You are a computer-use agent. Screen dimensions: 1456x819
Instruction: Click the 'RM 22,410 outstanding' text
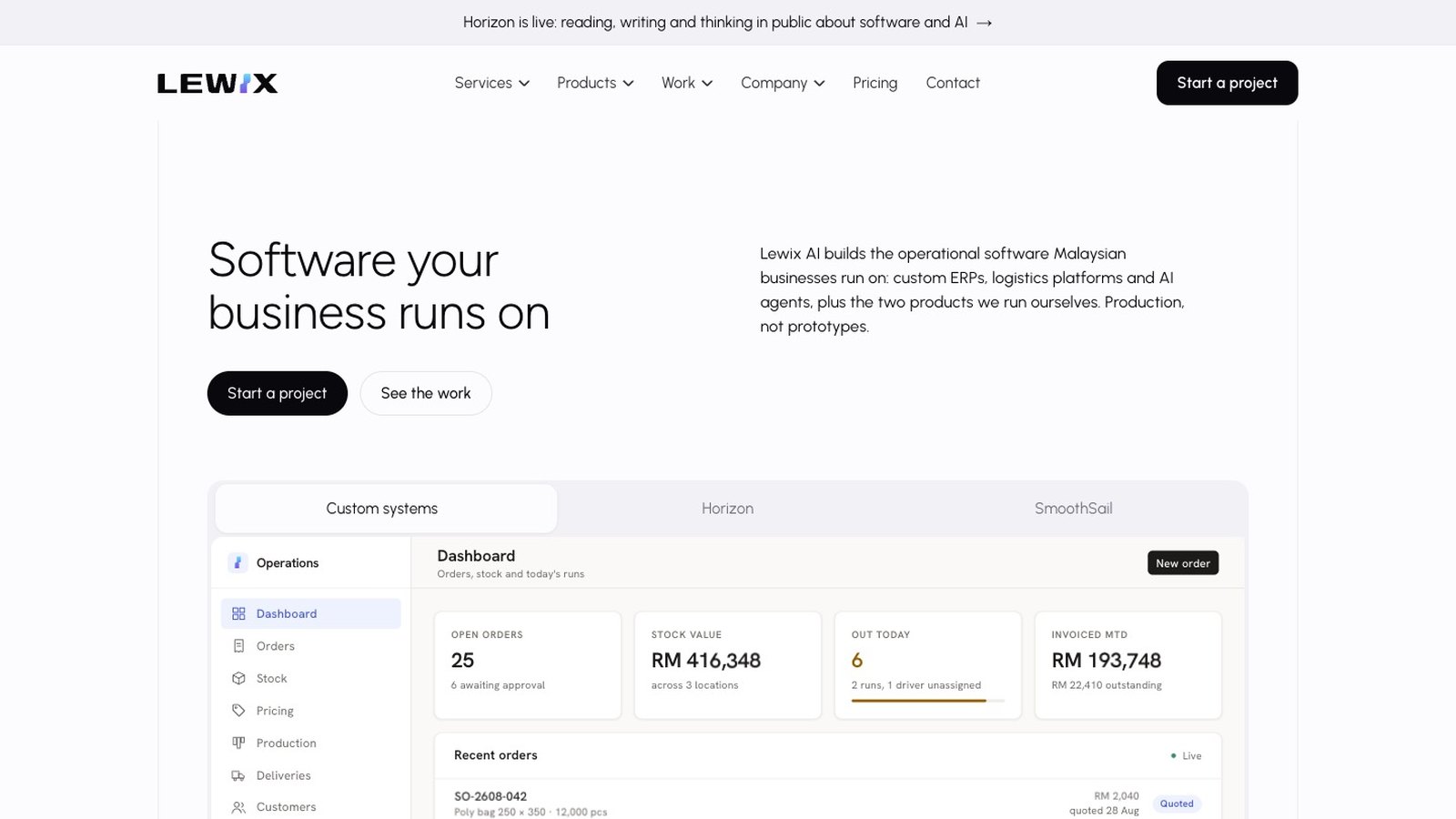pyautogui.click(x=1107, y=685)
